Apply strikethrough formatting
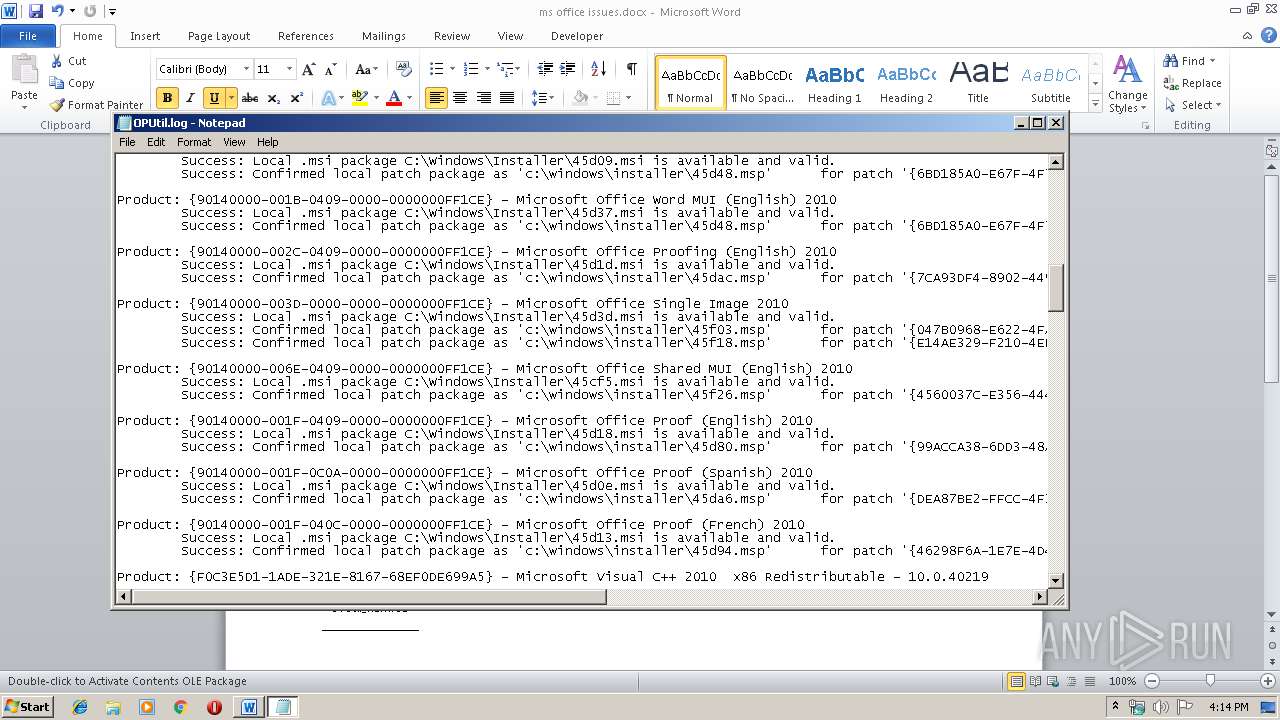The height and width of the screenshot is (720, 1280). 250,98
